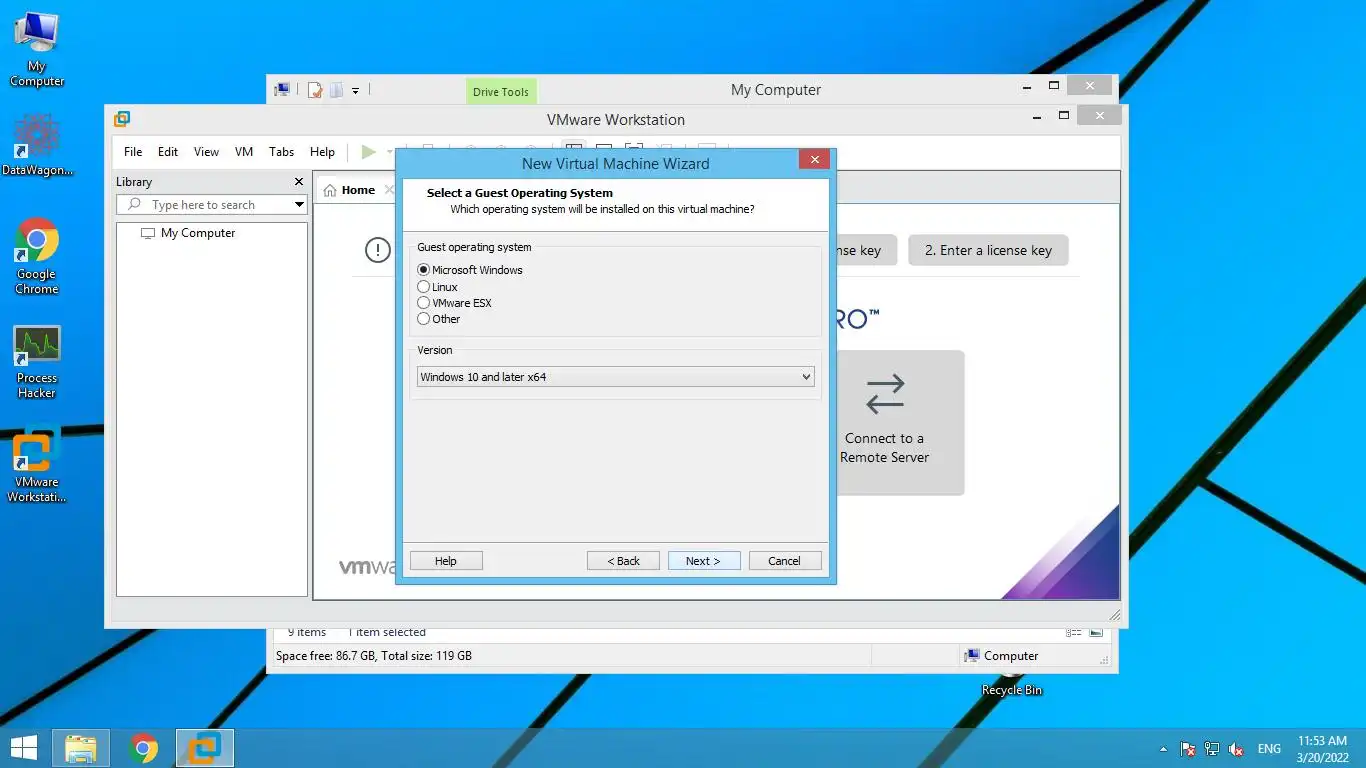Select the Linux guest operating system option
Image resolution: width=1366 pixels, height=768 pixels.
(424, 287)
